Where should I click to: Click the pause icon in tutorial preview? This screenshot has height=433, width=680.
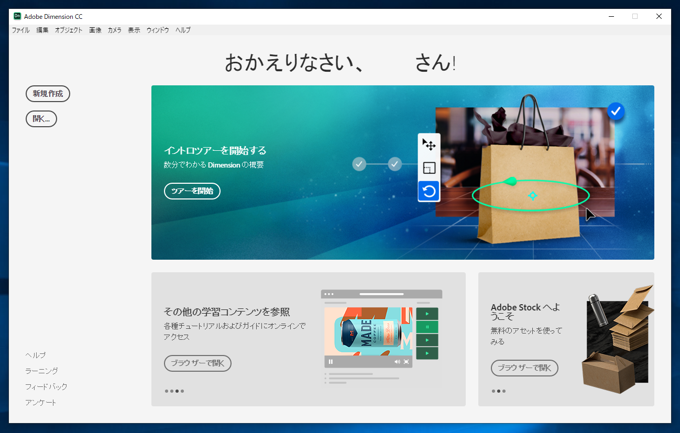tap(331, 362)
